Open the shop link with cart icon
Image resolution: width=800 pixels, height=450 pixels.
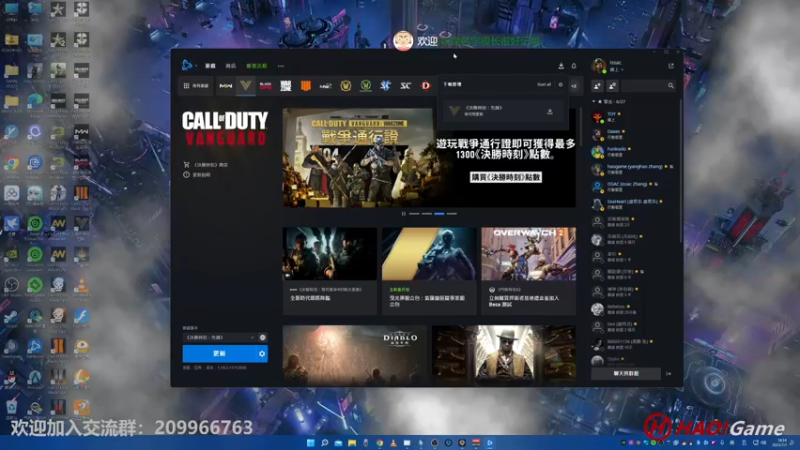(206, 165)
